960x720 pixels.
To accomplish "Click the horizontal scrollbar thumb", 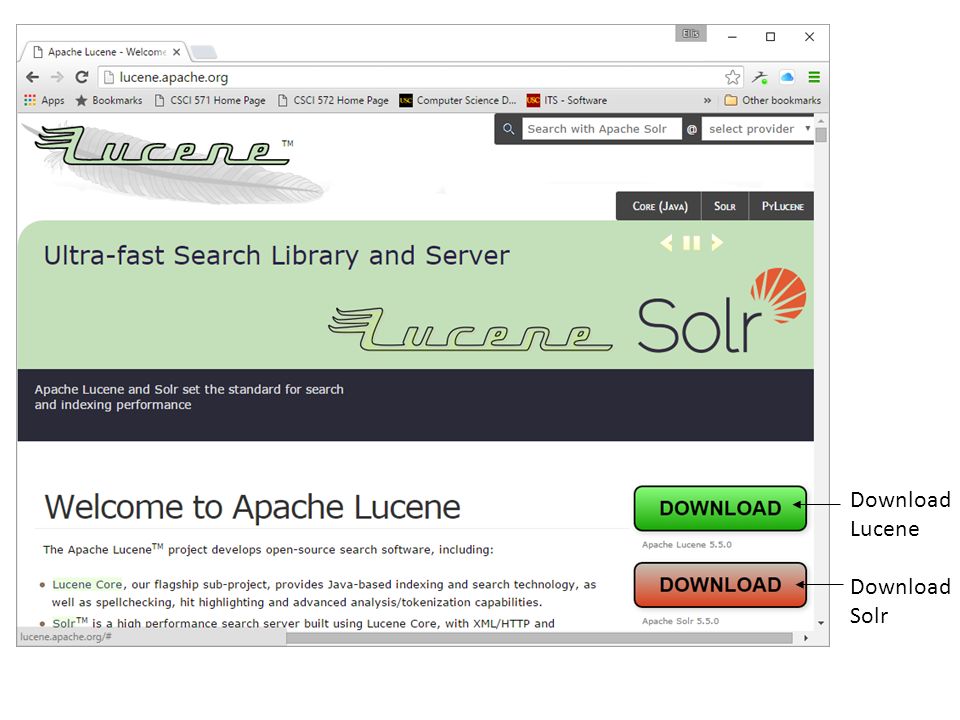I will 539,638.
